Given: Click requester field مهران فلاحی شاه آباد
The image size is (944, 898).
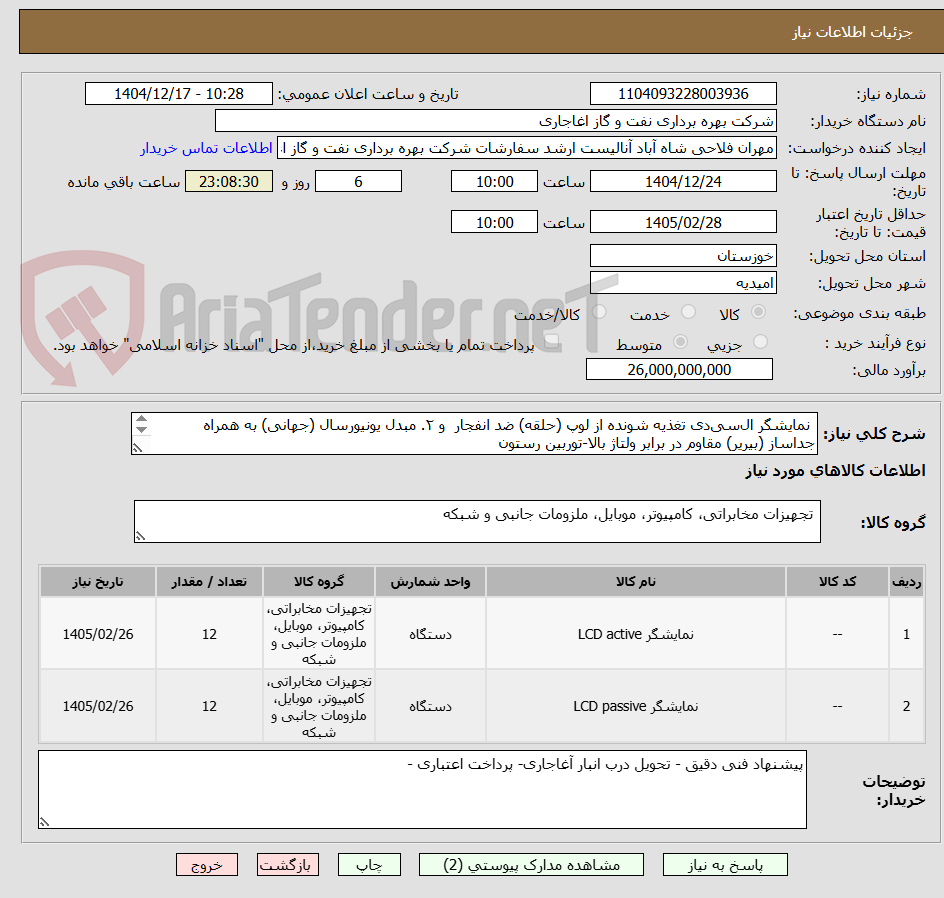Looking at the screenshot, I should [527, 148].
